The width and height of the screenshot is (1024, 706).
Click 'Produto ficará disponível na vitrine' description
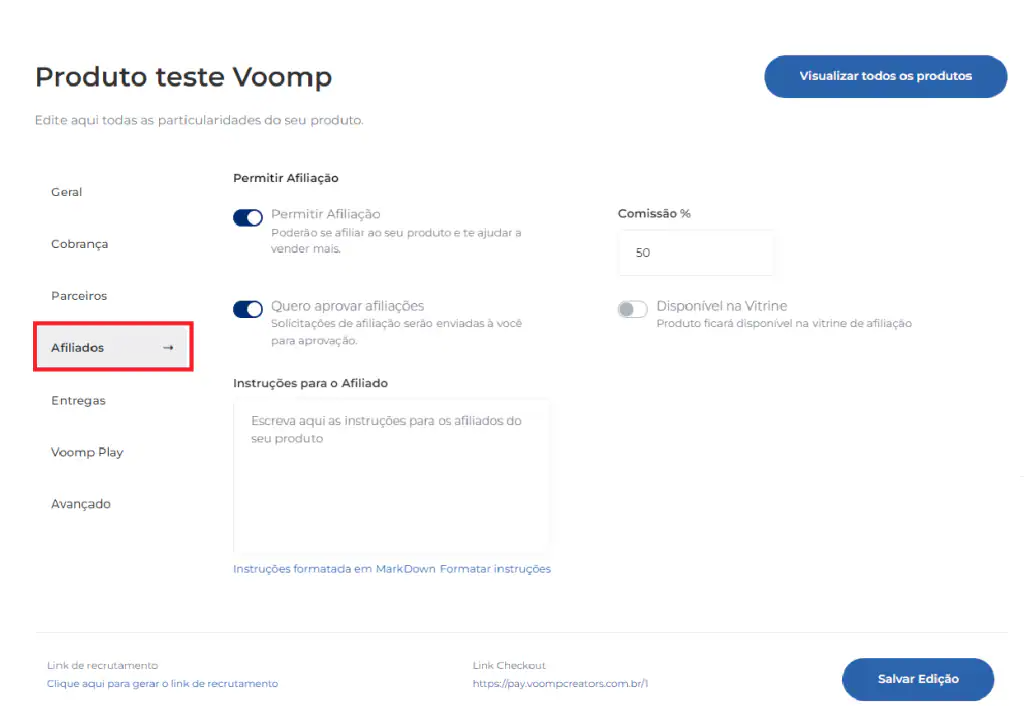[x=784, y=323]
